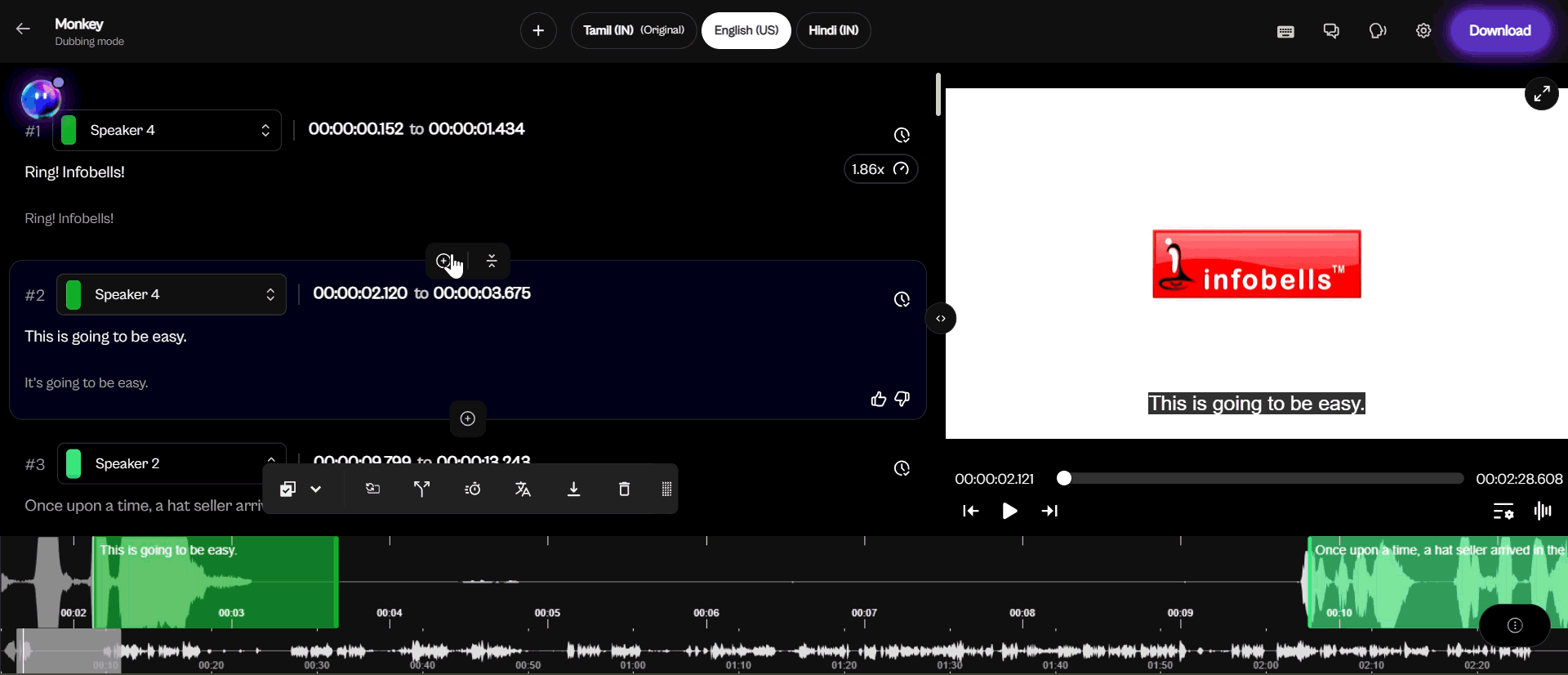Thumbs down the segment #2 translation
Screen dimensions: 1568x675
902,399
